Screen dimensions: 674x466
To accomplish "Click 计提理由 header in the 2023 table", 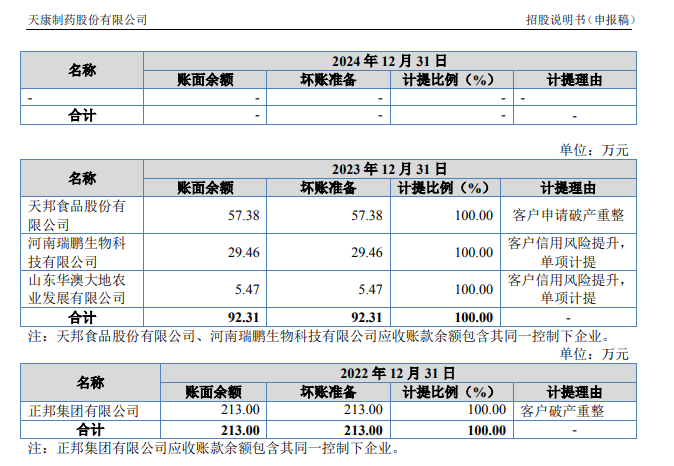I will [x=568, y=188].
